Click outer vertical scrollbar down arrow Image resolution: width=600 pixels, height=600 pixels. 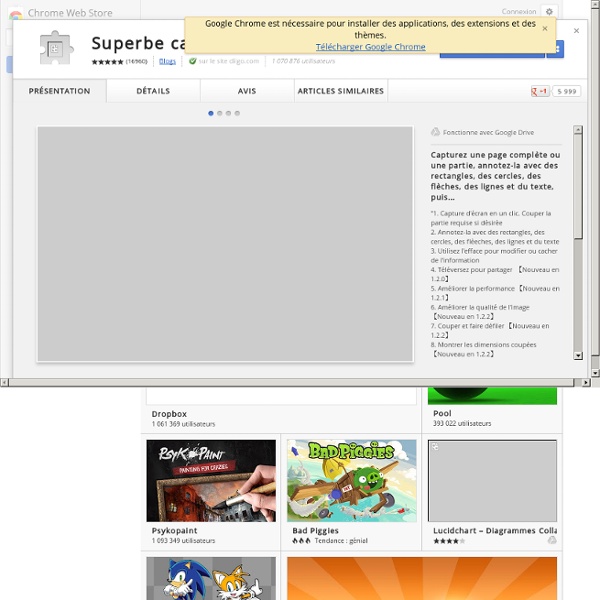click(x=595, y=373)
